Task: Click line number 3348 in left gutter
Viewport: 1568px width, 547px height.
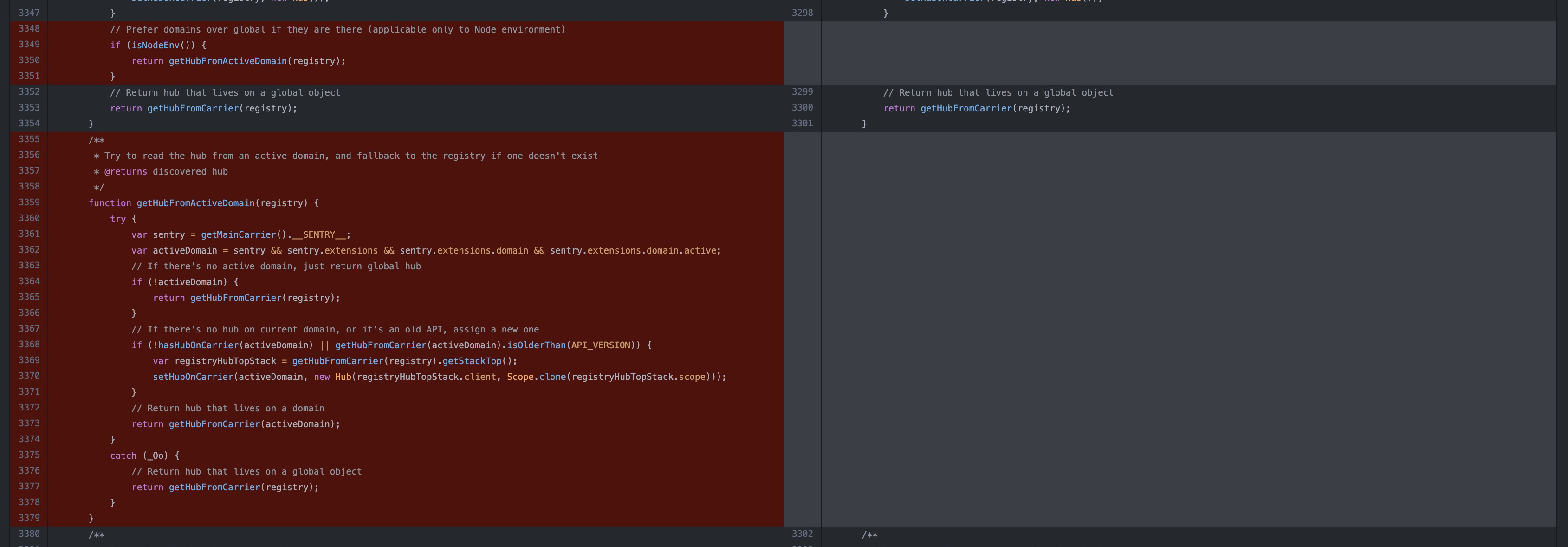Action: click(x=29, y=29)
